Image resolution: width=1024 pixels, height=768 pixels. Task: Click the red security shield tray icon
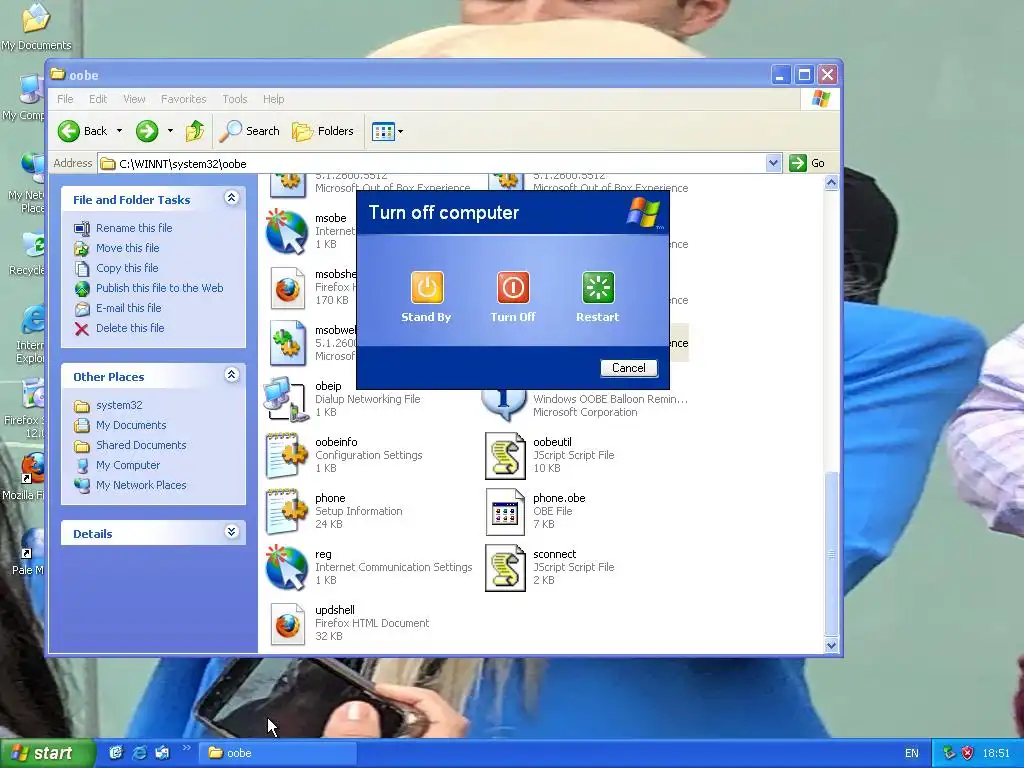(x=968, y=753)
